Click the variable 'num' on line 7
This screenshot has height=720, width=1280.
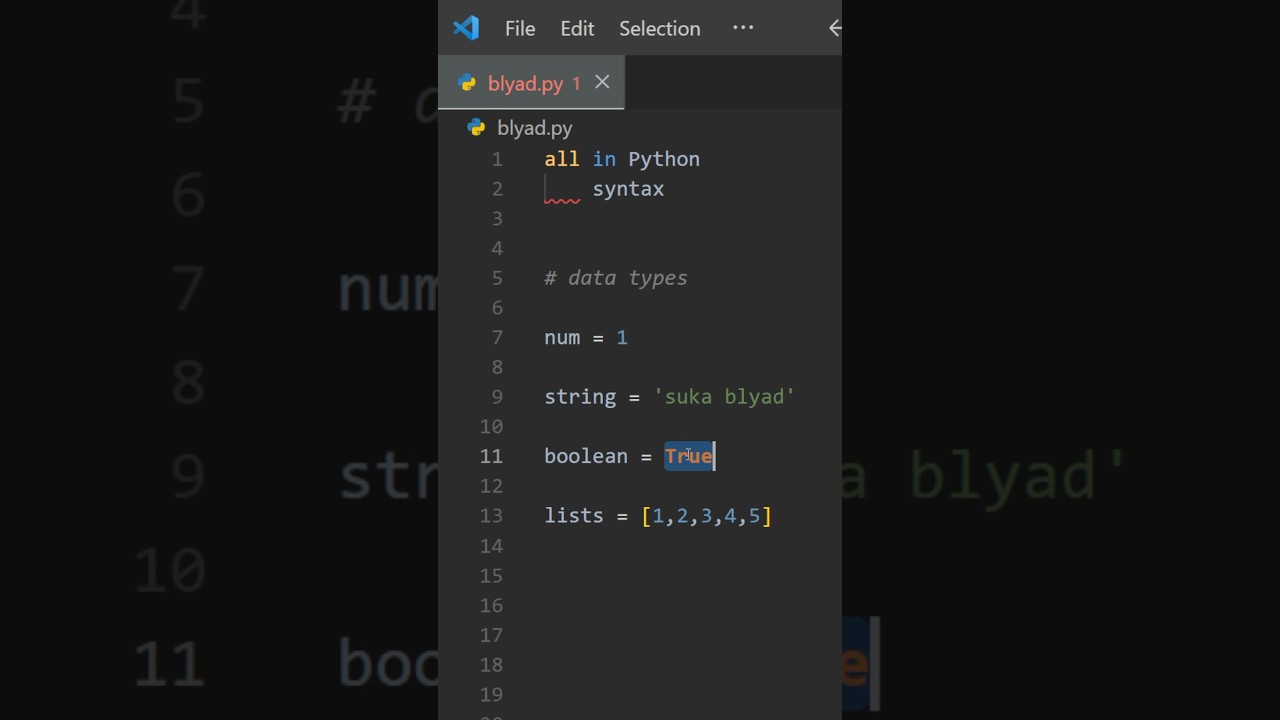click(x=562, y=337)
